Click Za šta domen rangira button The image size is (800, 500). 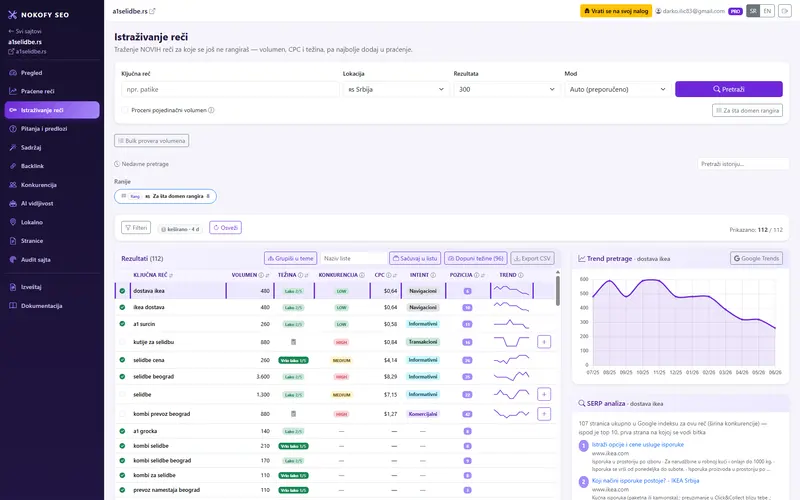[x=747, y=110]
